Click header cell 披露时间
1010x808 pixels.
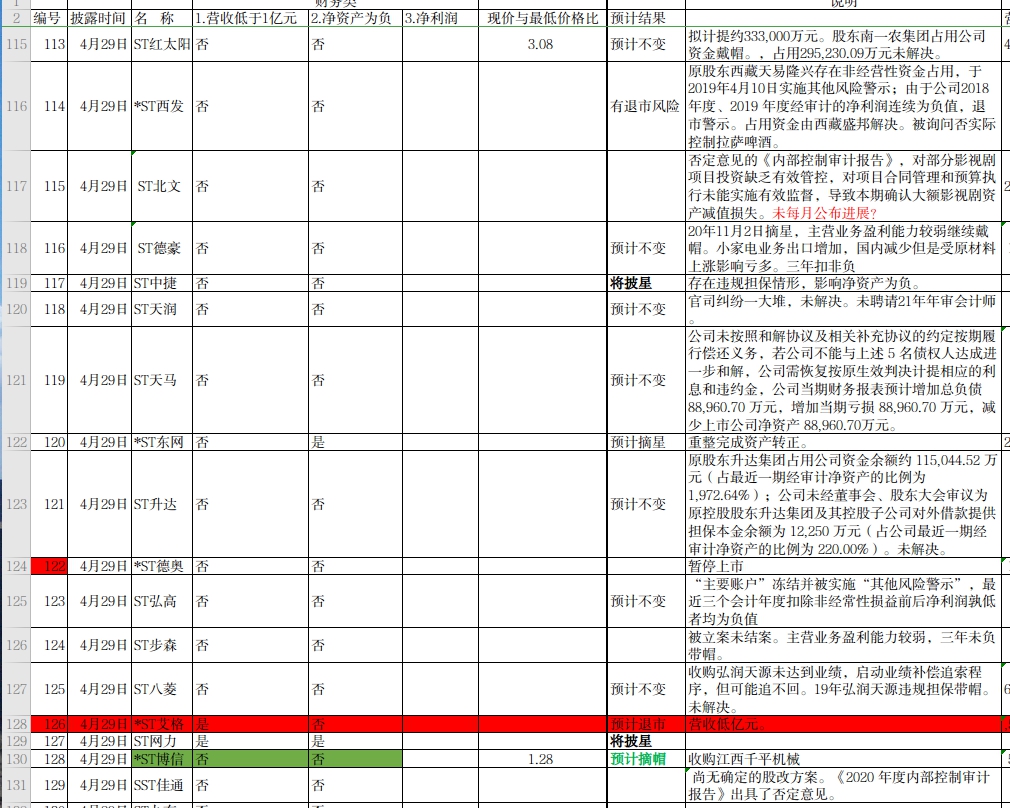coord(99,18)
